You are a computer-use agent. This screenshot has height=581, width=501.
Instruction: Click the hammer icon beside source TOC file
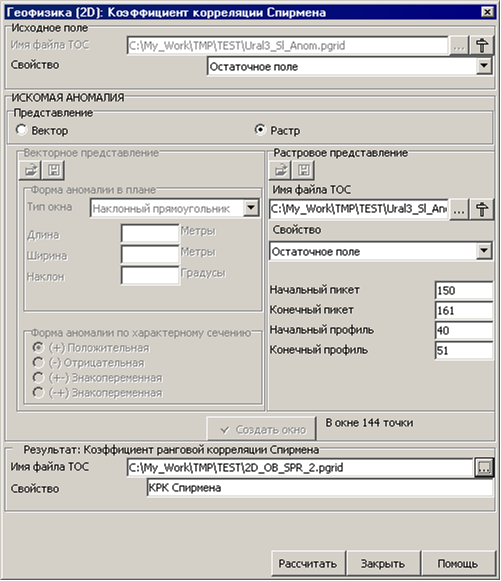pyautogui.click(x=482, y=45)
